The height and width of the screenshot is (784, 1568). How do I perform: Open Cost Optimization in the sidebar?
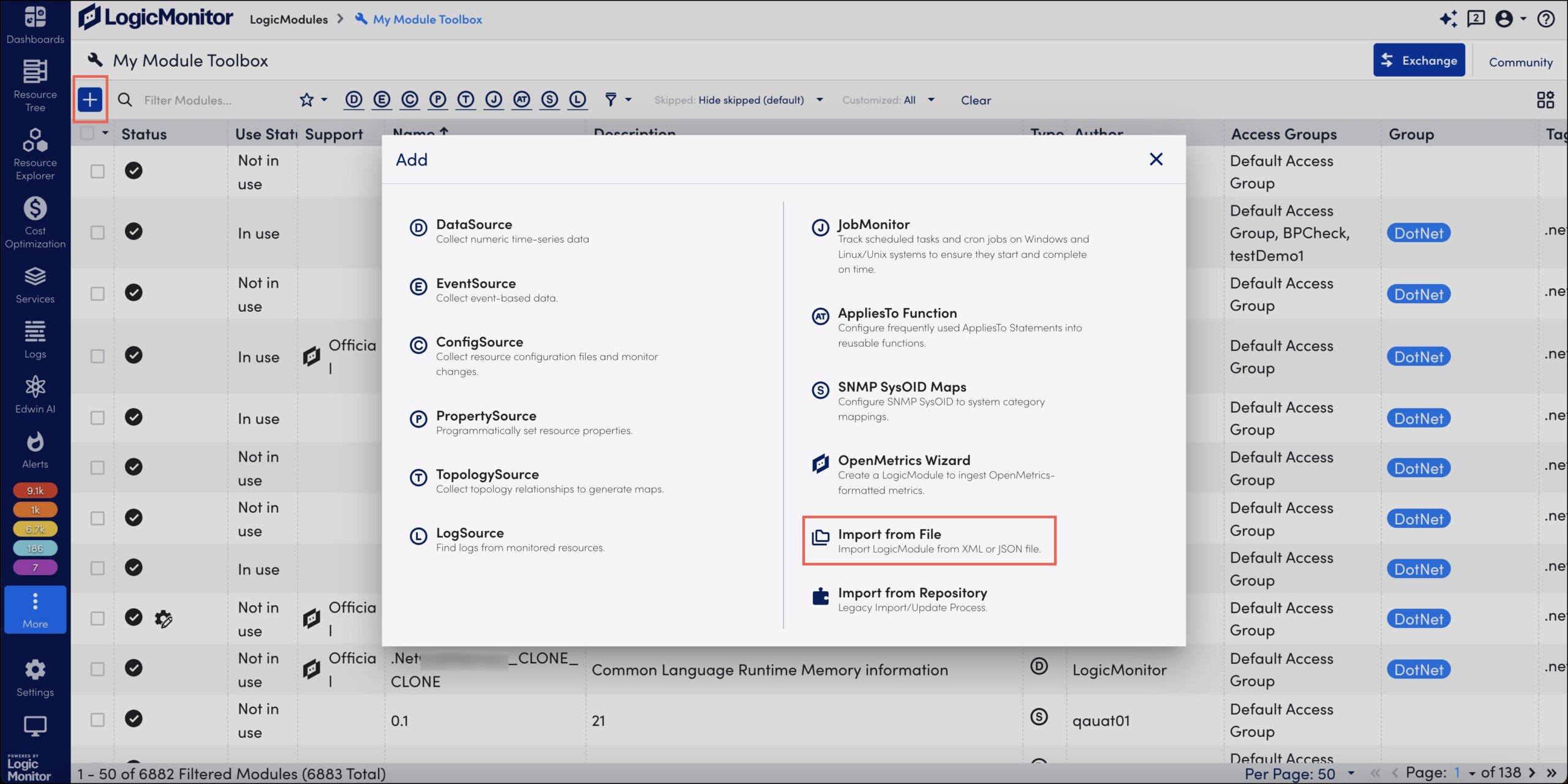pyautogui.click(x=35, y=223)
